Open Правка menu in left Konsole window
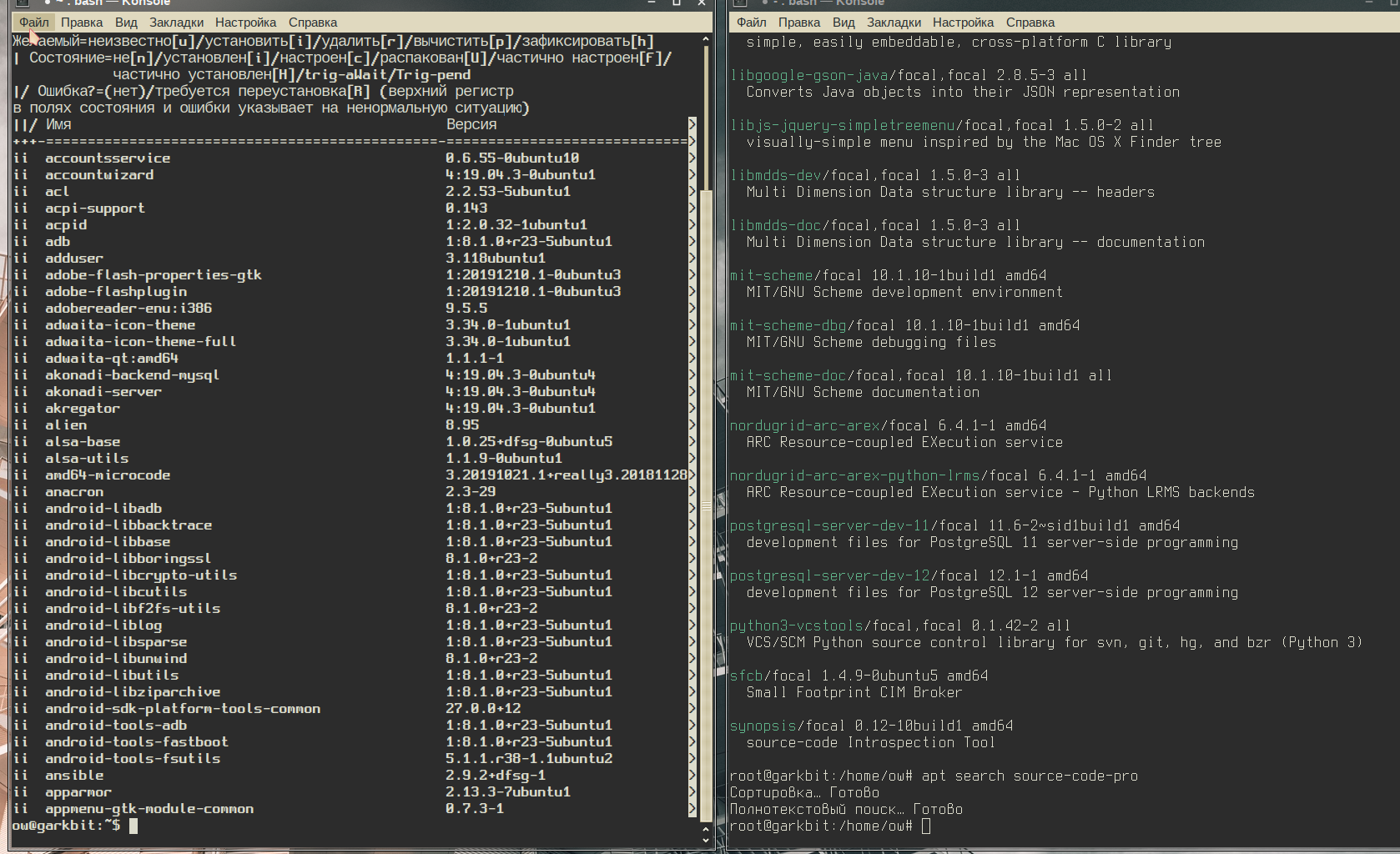The height and width of the screenshot is (854, 1400). click(x=82, y=23)
